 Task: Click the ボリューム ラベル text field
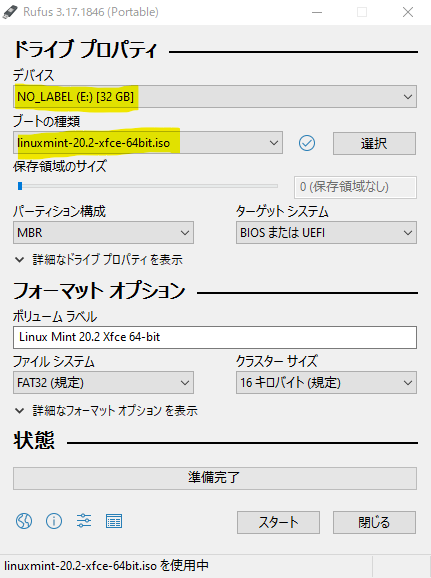click(x=215, y=337)
